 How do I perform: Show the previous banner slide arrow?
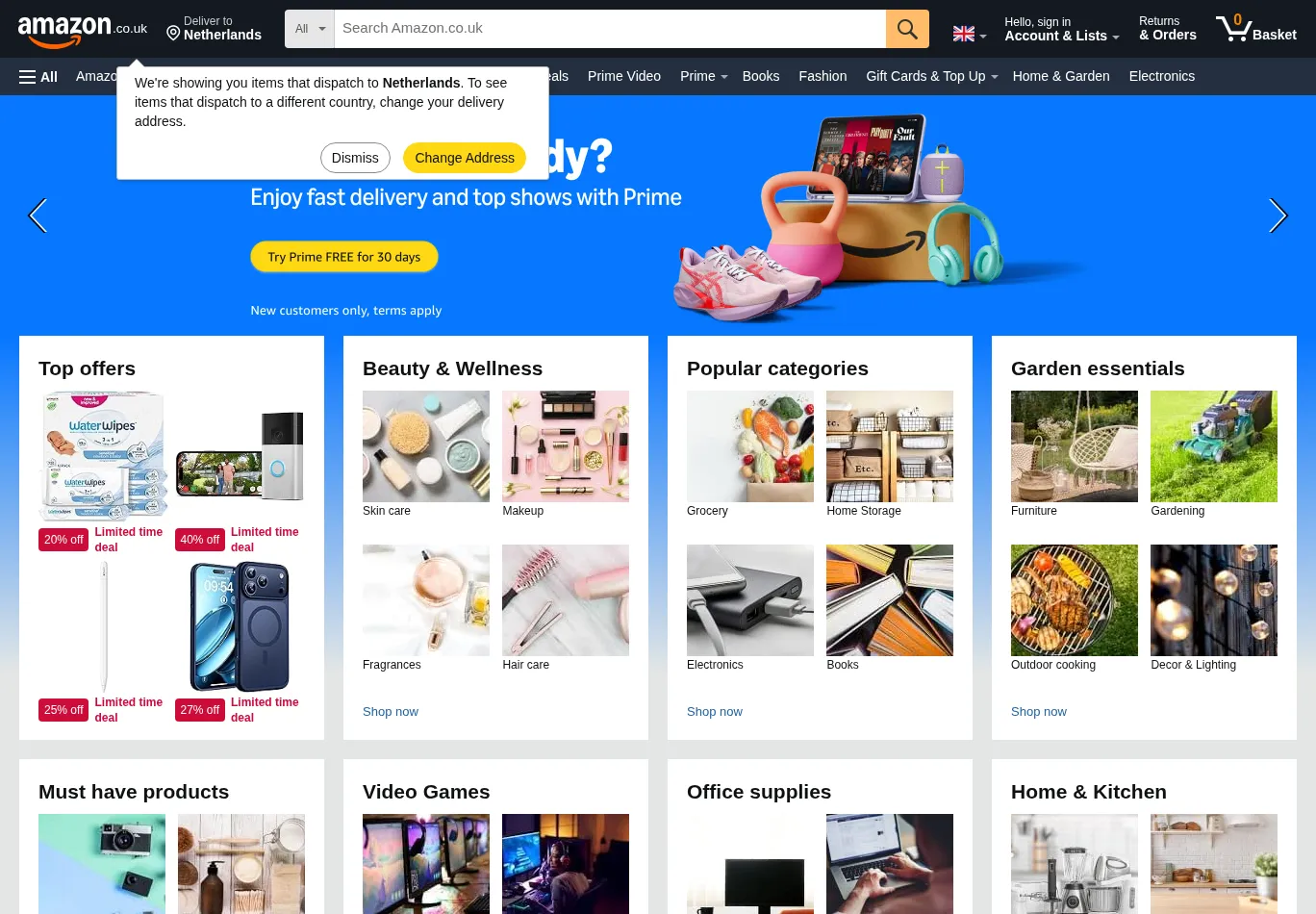[x=38, y=216]
